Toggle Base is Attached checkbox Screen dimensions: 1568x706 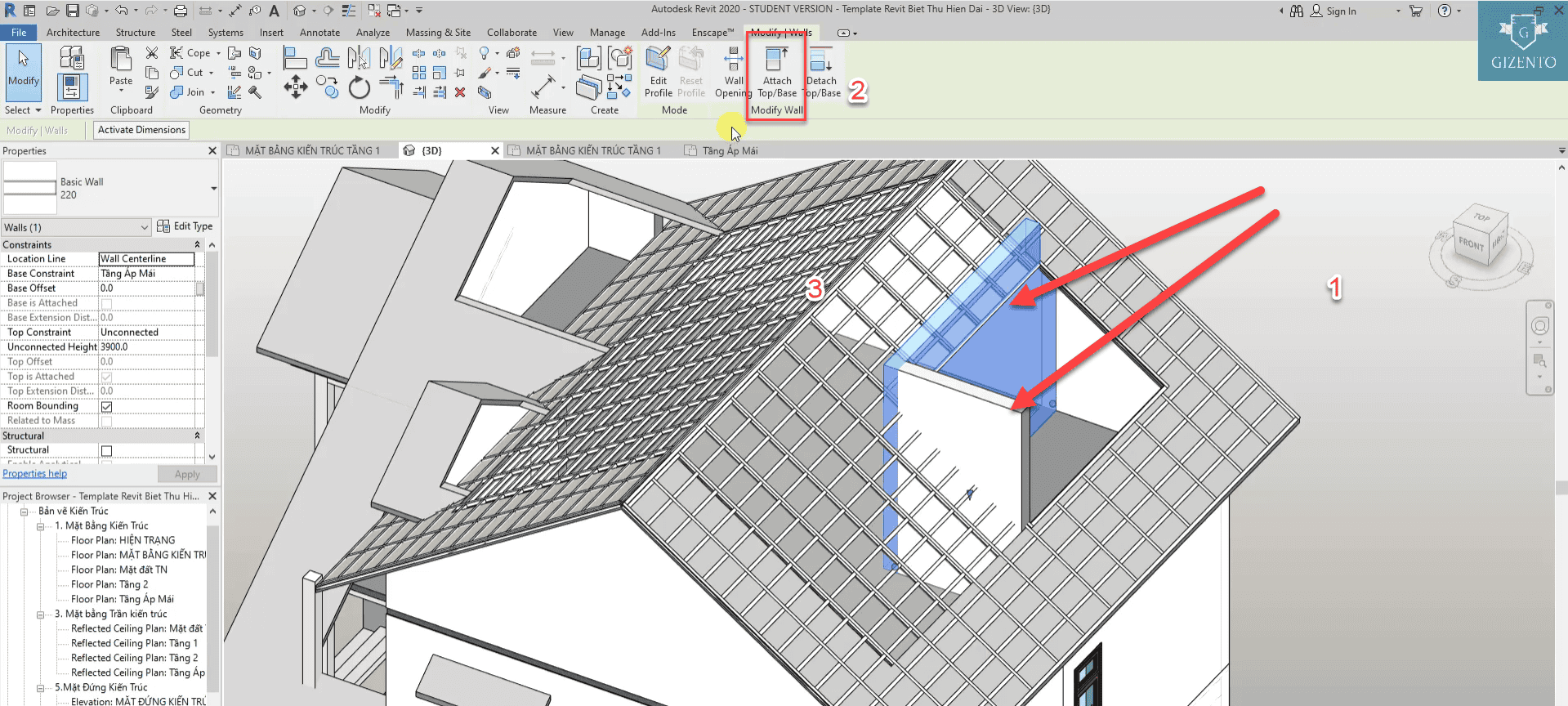(x=106, y=303)
